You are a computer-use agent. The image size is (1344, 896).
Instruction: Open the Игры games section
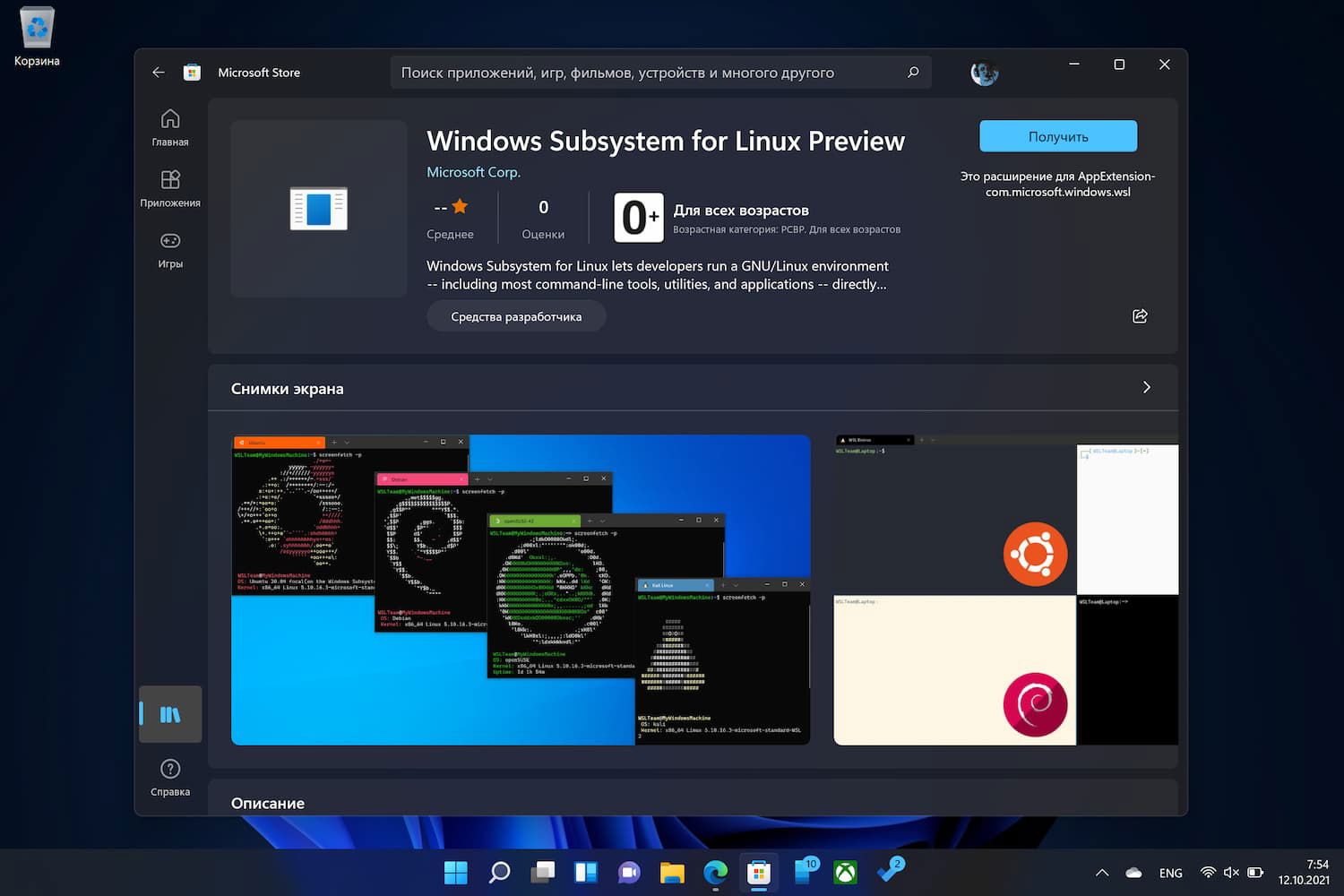[170, 250]
